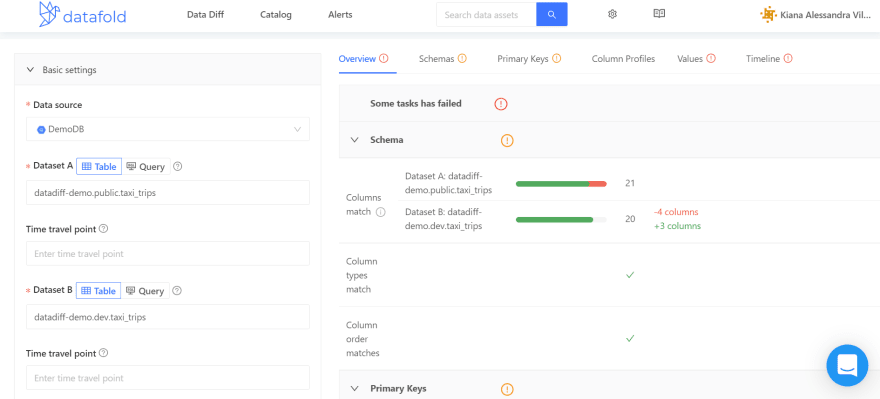
Task: Click the +3 columns text
Action: coord(677,226)
